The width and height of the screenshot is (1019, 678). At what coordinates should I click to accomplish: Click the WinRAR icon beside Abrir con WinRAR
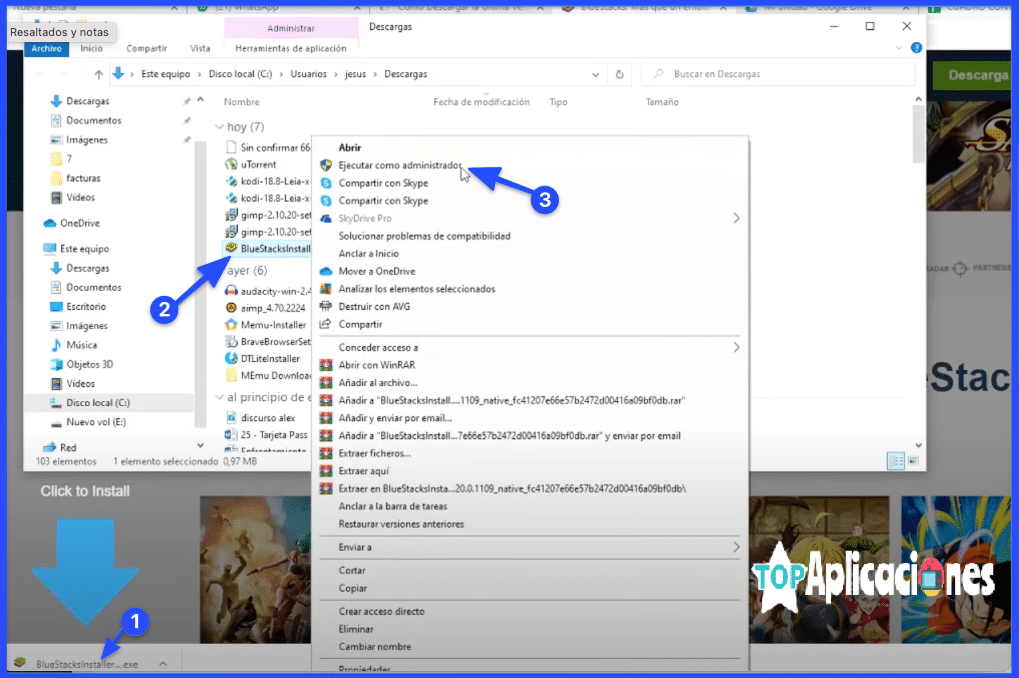(x=324, y=364)
